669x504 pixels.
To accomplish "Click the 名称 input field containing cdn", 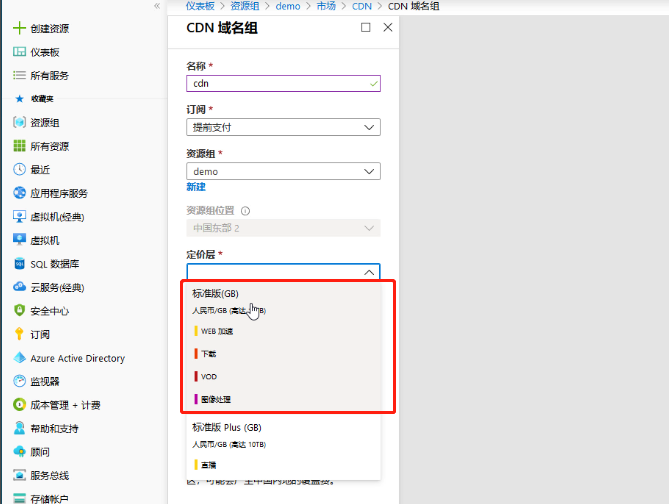I will [283, 84].
